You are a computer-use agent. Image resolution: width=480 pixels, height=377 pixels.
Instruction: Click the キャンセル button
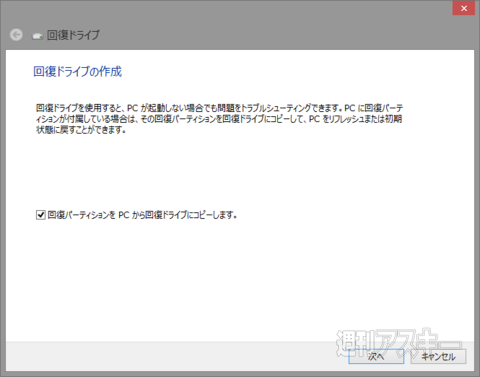pos(438,357)
